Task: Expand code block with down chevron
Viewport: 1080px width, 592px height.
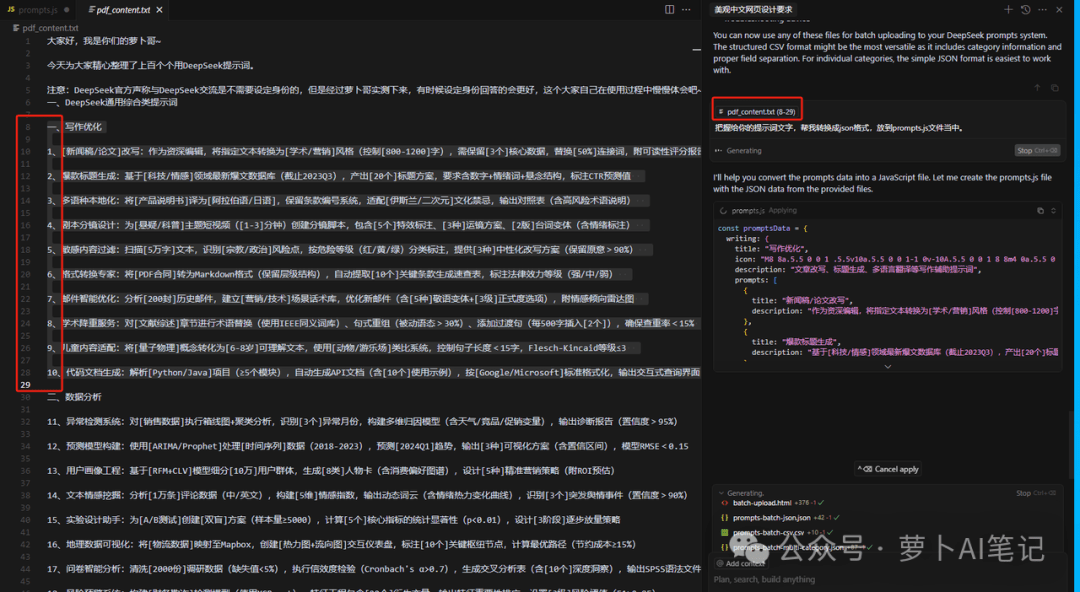Action: pyautogui.click(x=888, y=367)
